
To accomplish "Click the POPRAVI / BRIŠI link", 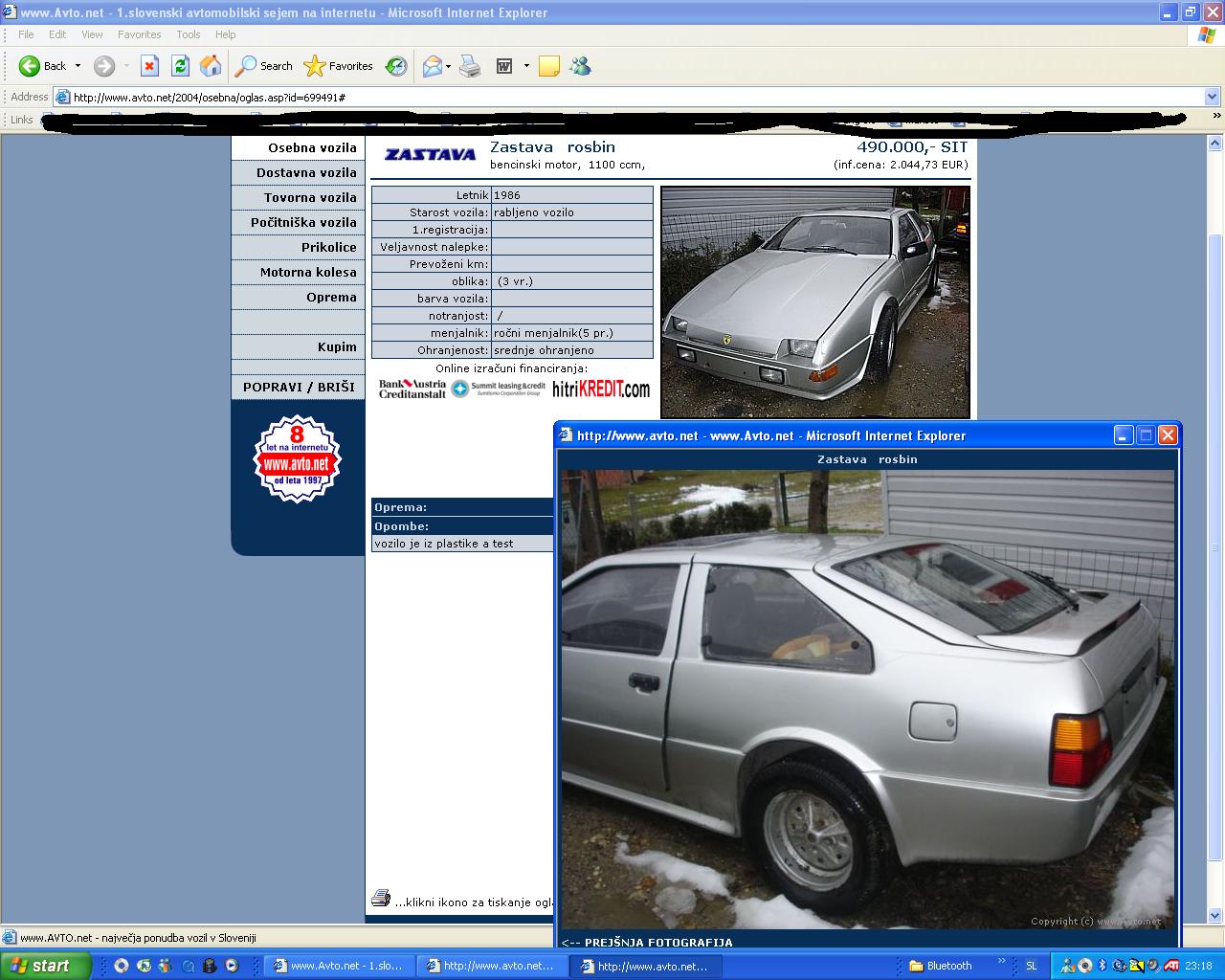I will click(x=299, y=387).
